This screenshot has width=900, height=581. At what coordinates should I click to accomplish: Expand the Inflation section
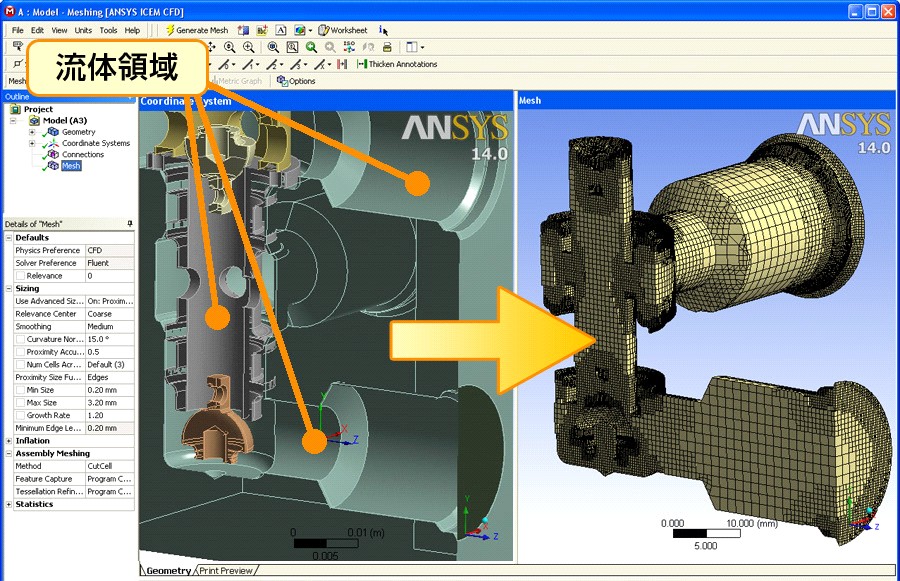(9, 441)
